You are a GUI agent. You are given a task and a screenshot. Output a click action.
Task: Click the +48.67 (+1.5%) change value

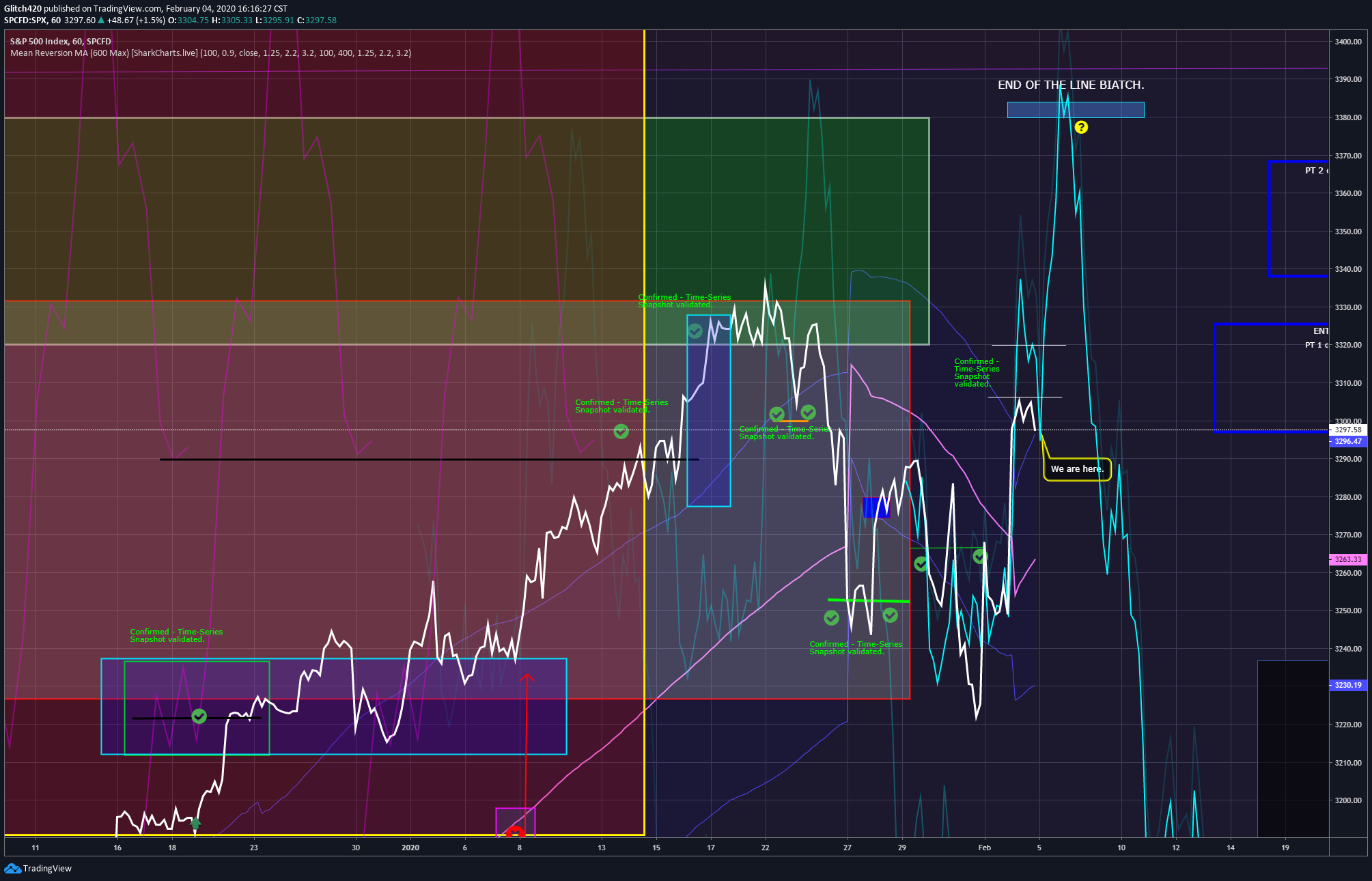click(136, 20)
